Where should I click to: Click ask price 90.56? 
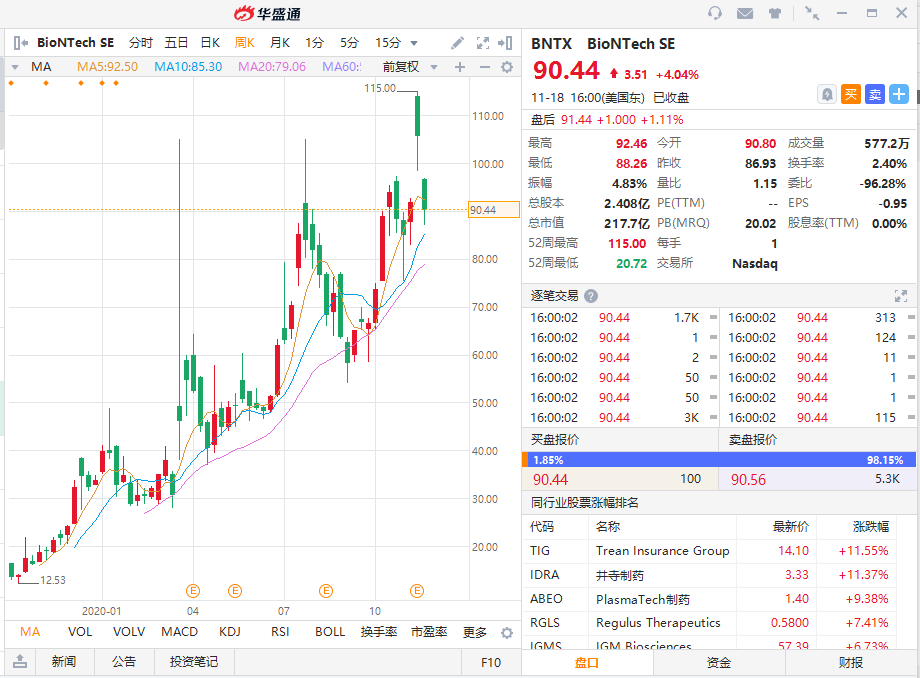click(x=748, y=480)
